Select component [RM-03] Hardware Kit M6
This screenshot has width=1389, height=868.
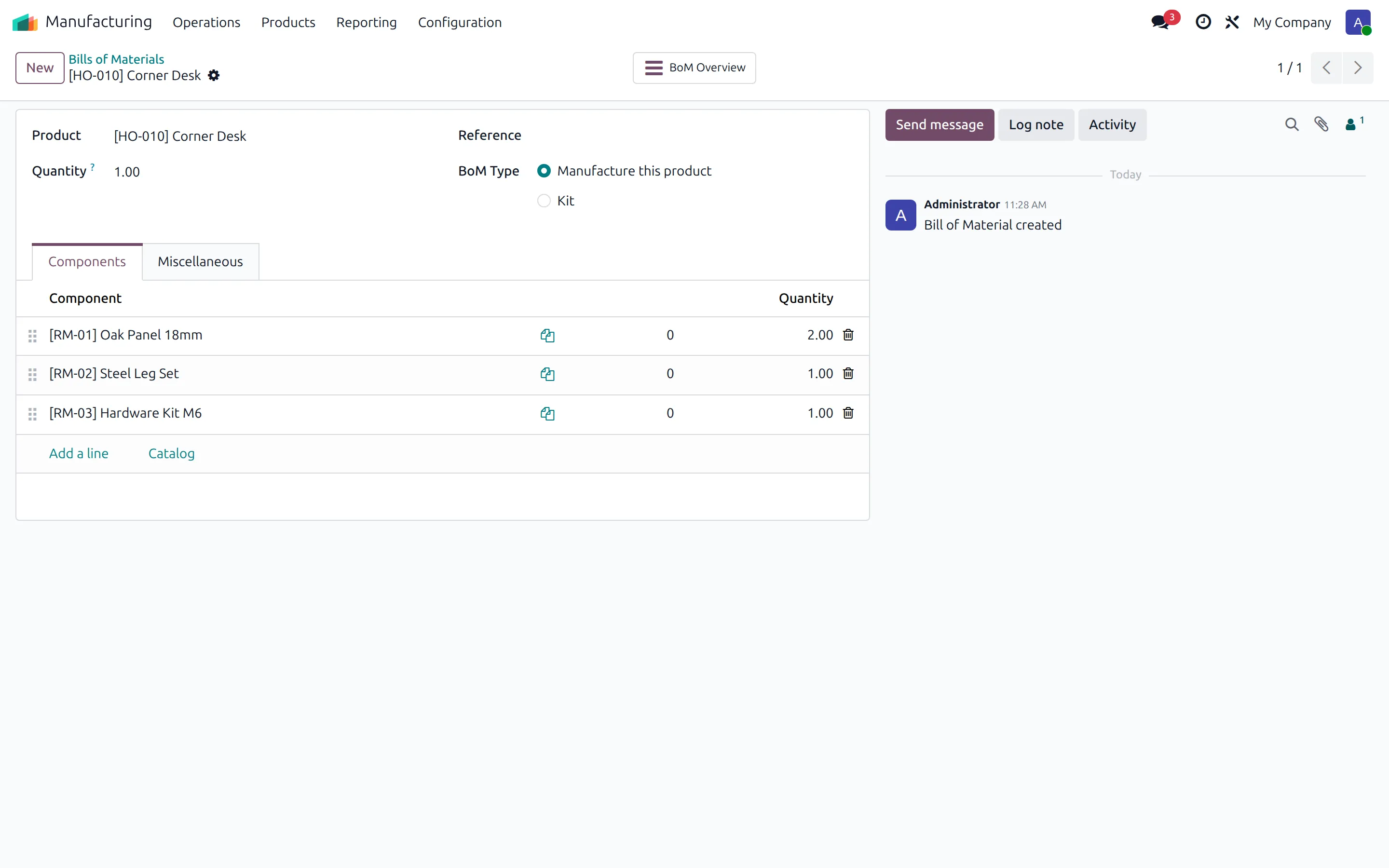tap(125, 413)
